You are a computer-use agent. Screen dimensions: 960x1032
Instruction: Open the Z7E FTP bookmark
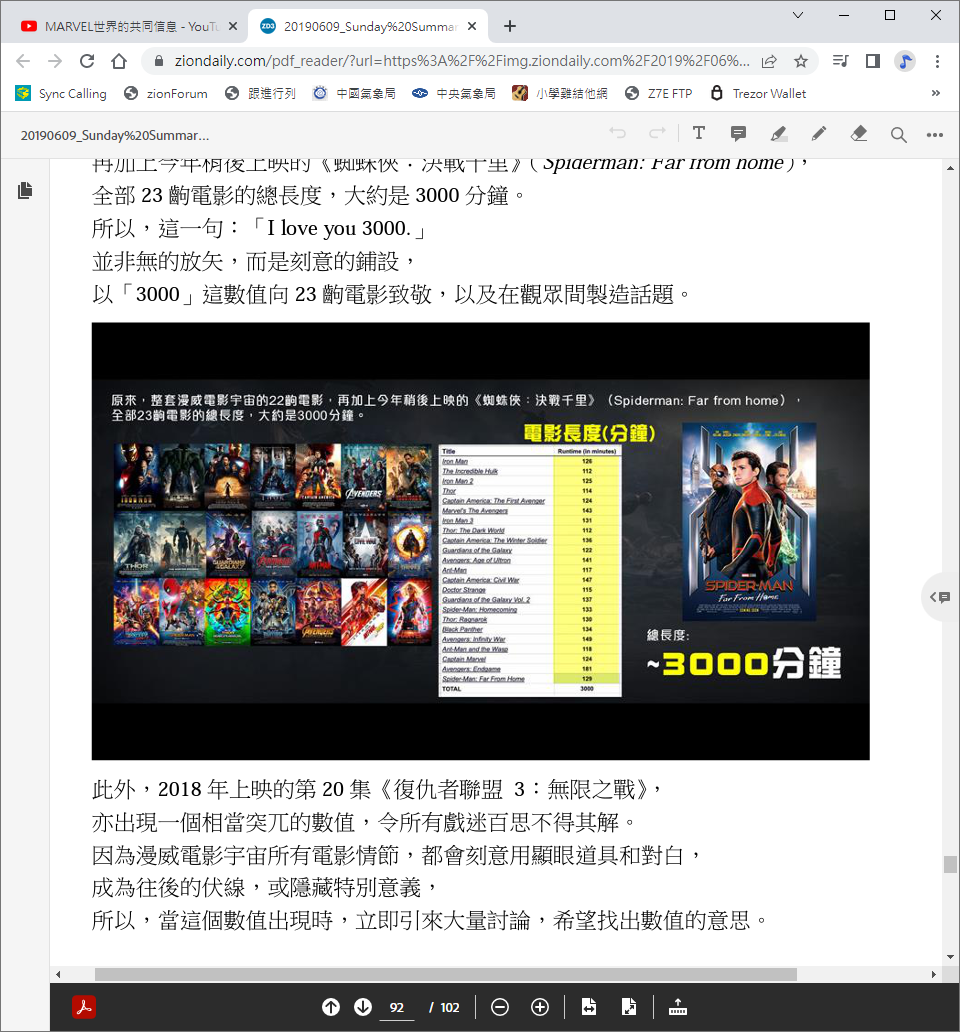pyautogui.click(x=659, y=93)
